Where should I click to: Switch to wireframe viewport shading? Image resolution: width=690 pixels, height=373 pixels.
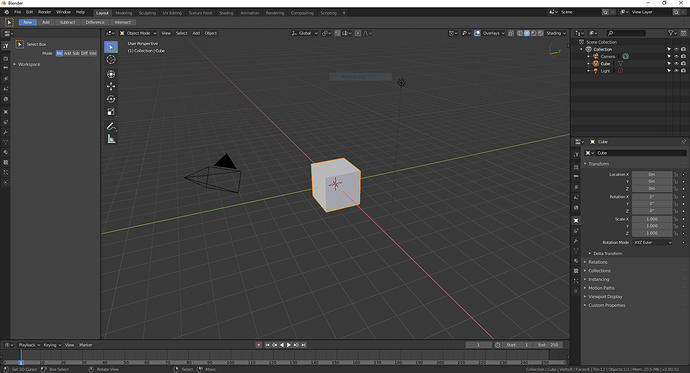520,33
